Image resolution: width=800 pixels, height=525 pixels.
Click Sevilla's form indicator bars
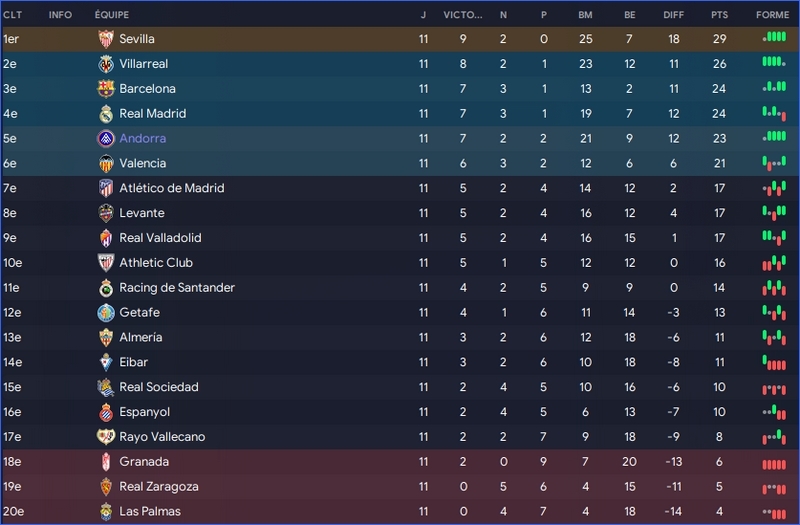tap(774, 39)
